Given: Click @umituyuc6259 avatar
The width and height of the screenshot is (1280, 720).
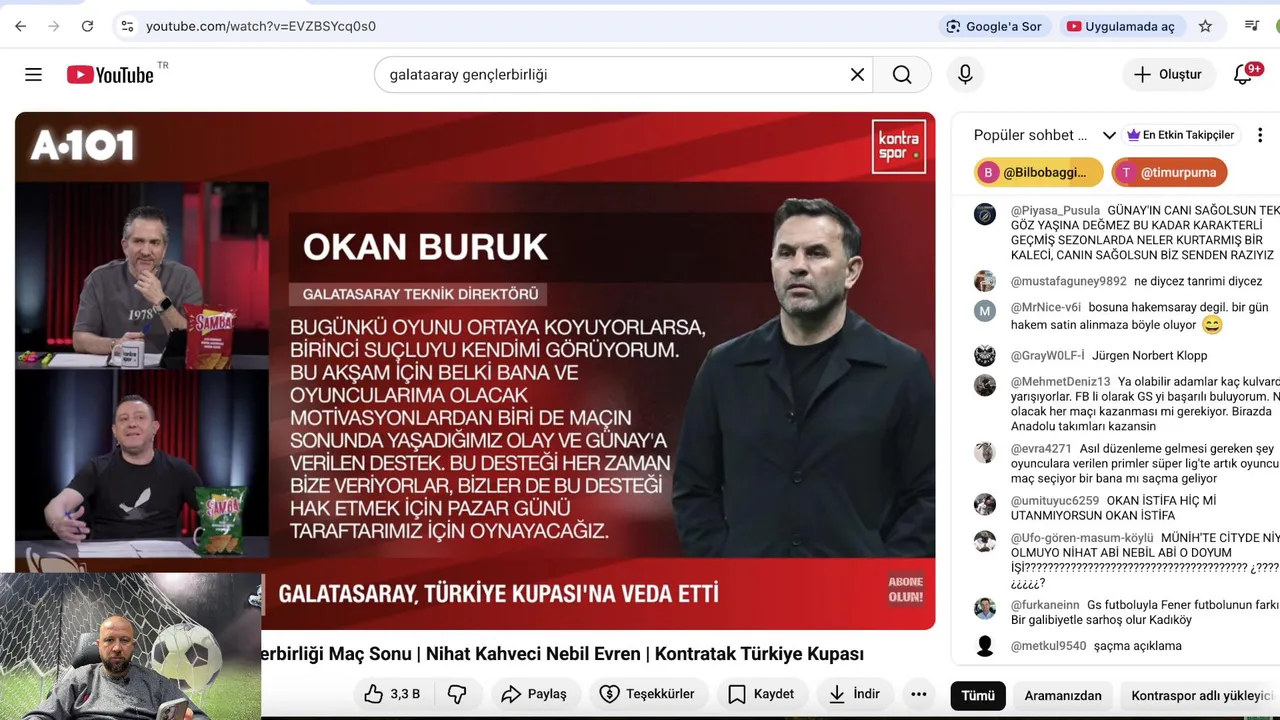Looking at the screenshot, I should [985, 504].
